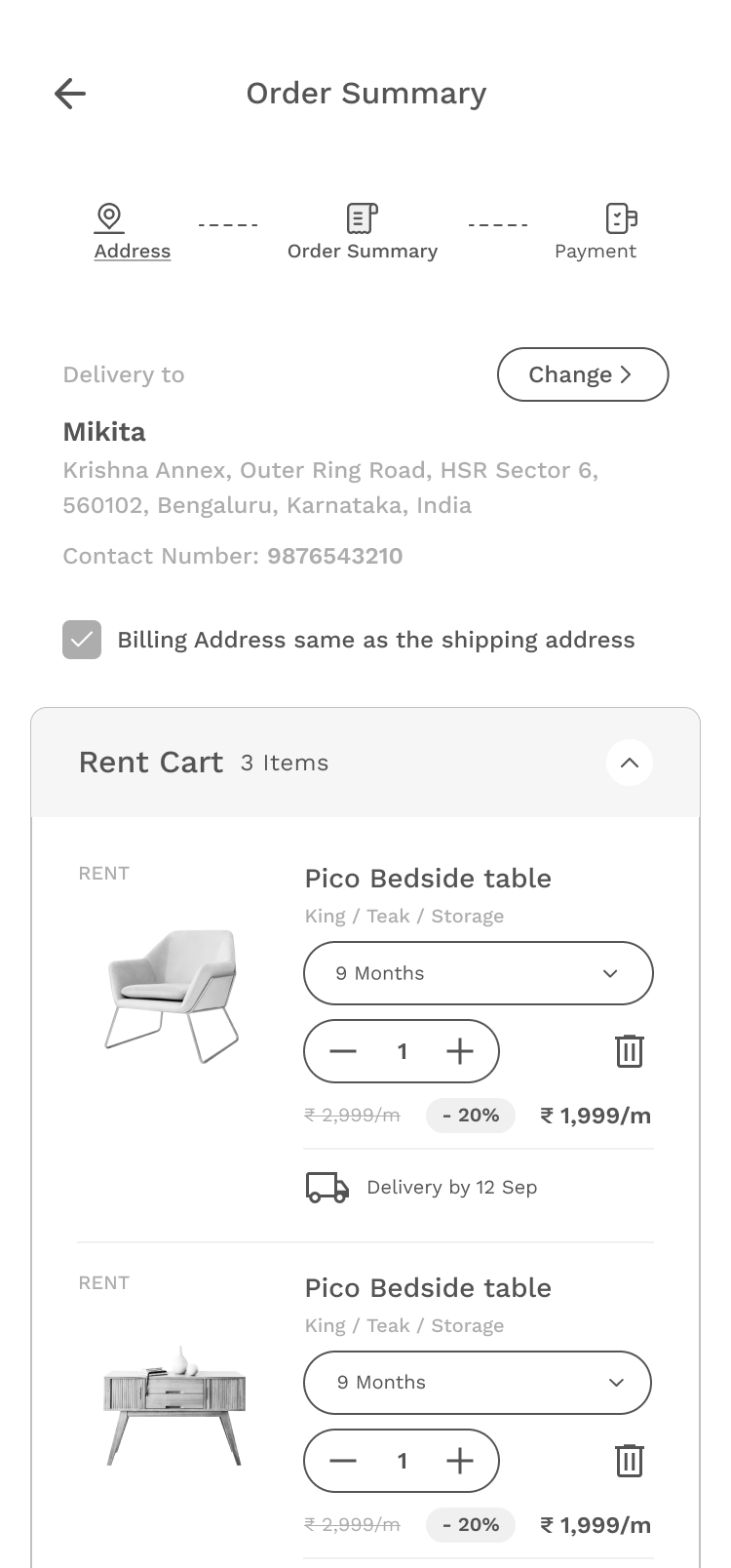
Task: Collapse the Rent Cart section
Action: point(629,763)
